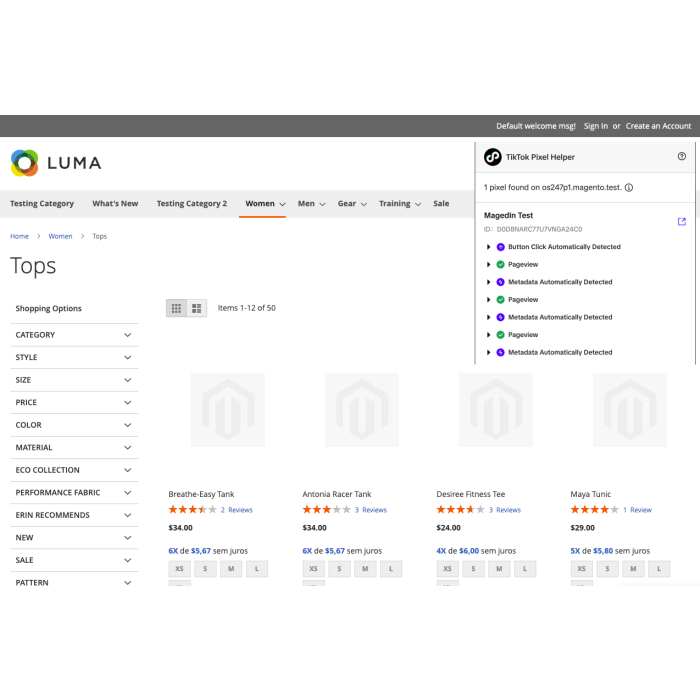Expand the second Metadata Automatically Detected event
700x700 pixels.
(x=488, y=317)
